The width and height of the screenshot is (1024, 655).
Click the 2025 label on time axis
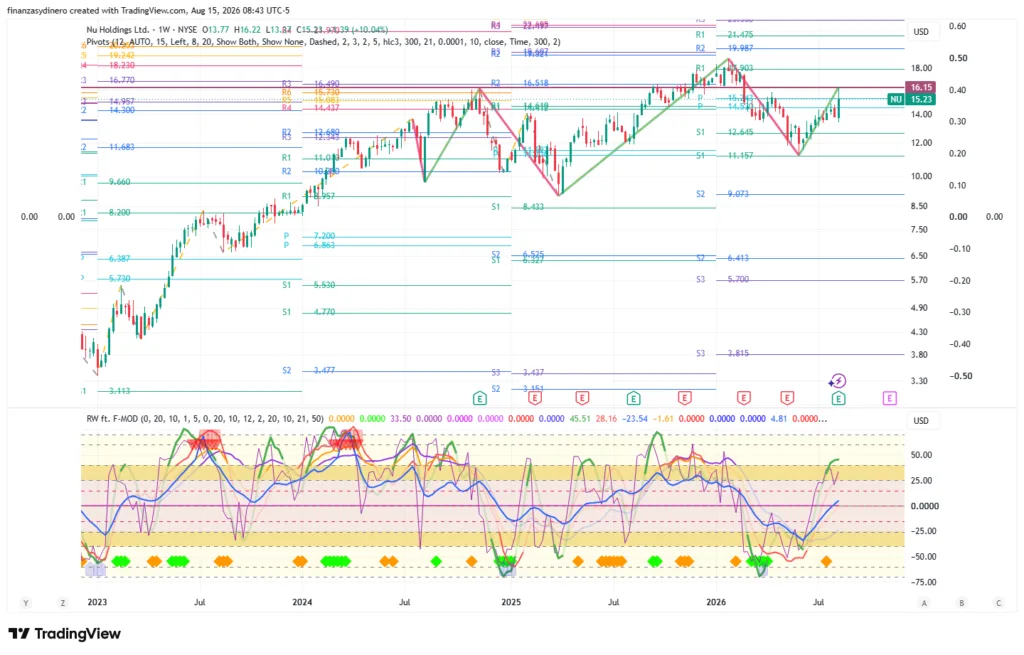coord(511,602)
